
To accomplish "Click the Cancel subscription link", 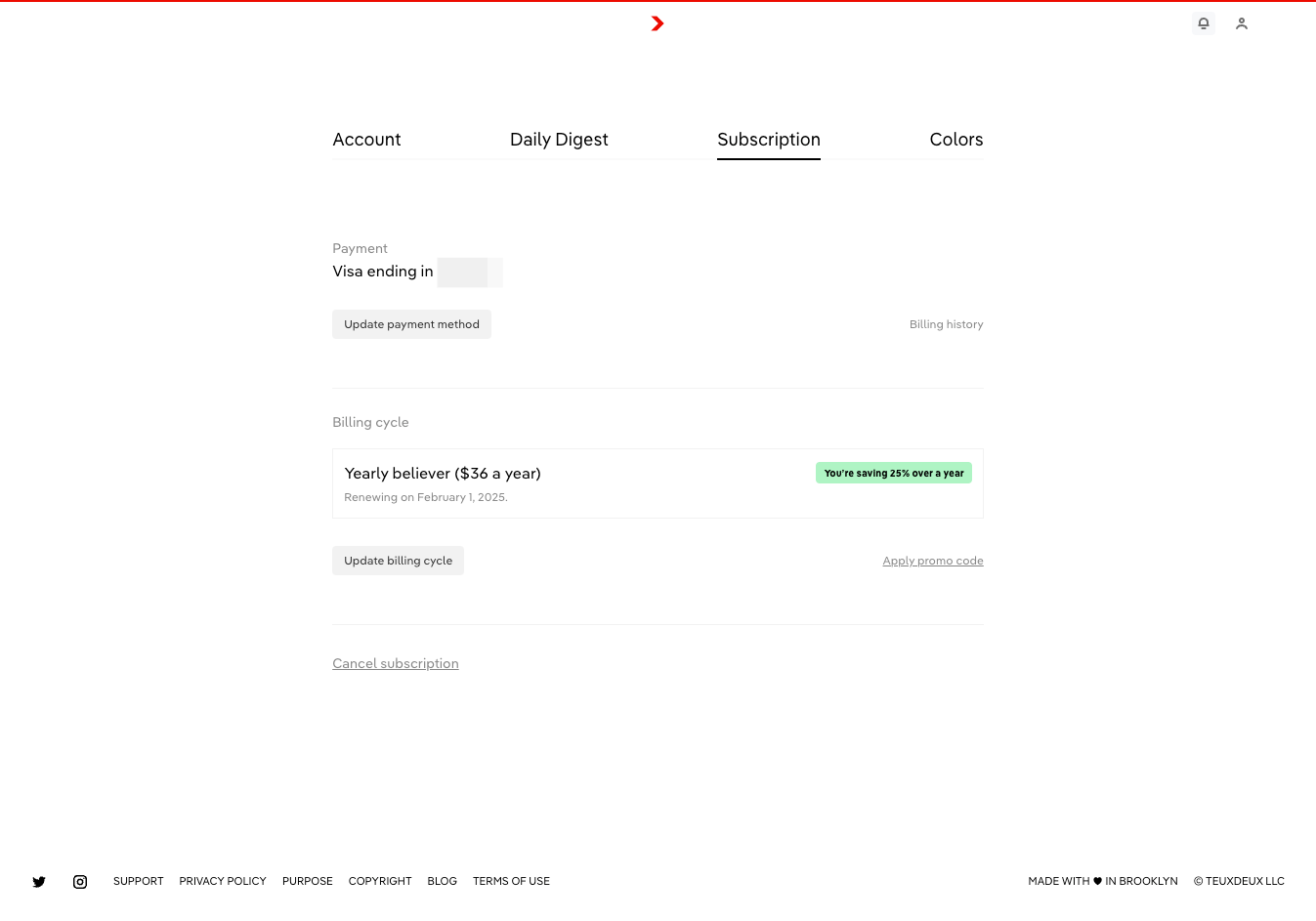I will 396,663.
